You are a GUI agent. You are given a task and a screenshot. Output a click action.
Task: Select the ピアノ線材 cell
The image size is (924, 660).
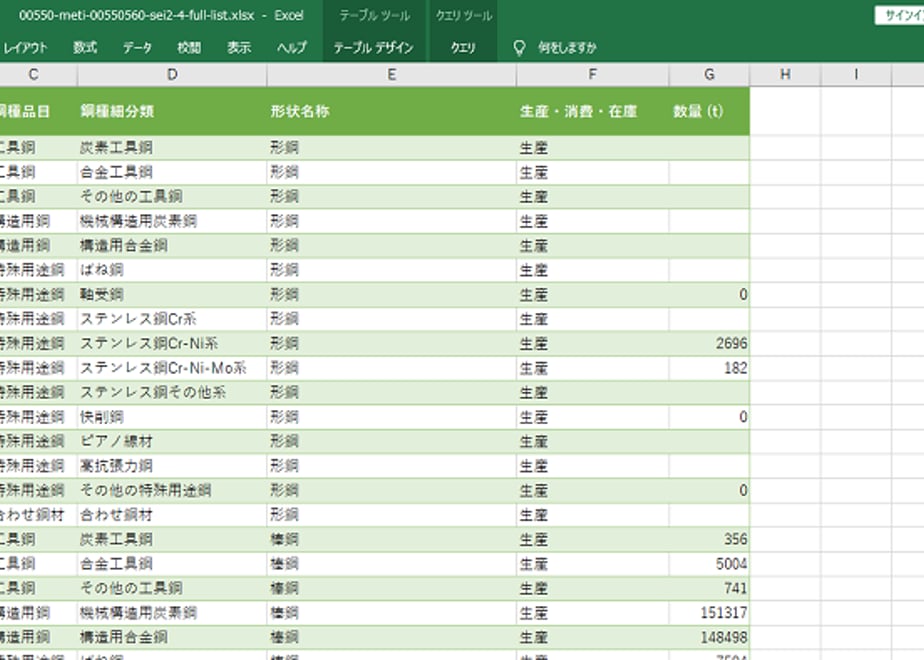click(172, 441)
